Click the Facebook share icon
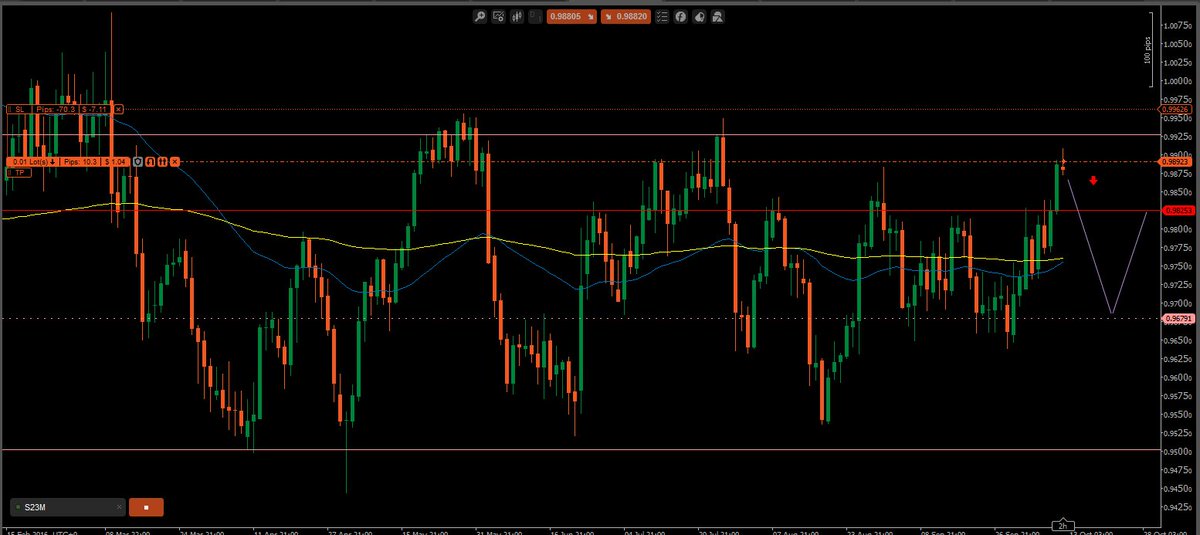The width and height of the screenshot is (1200, 535). coord(680,17)
